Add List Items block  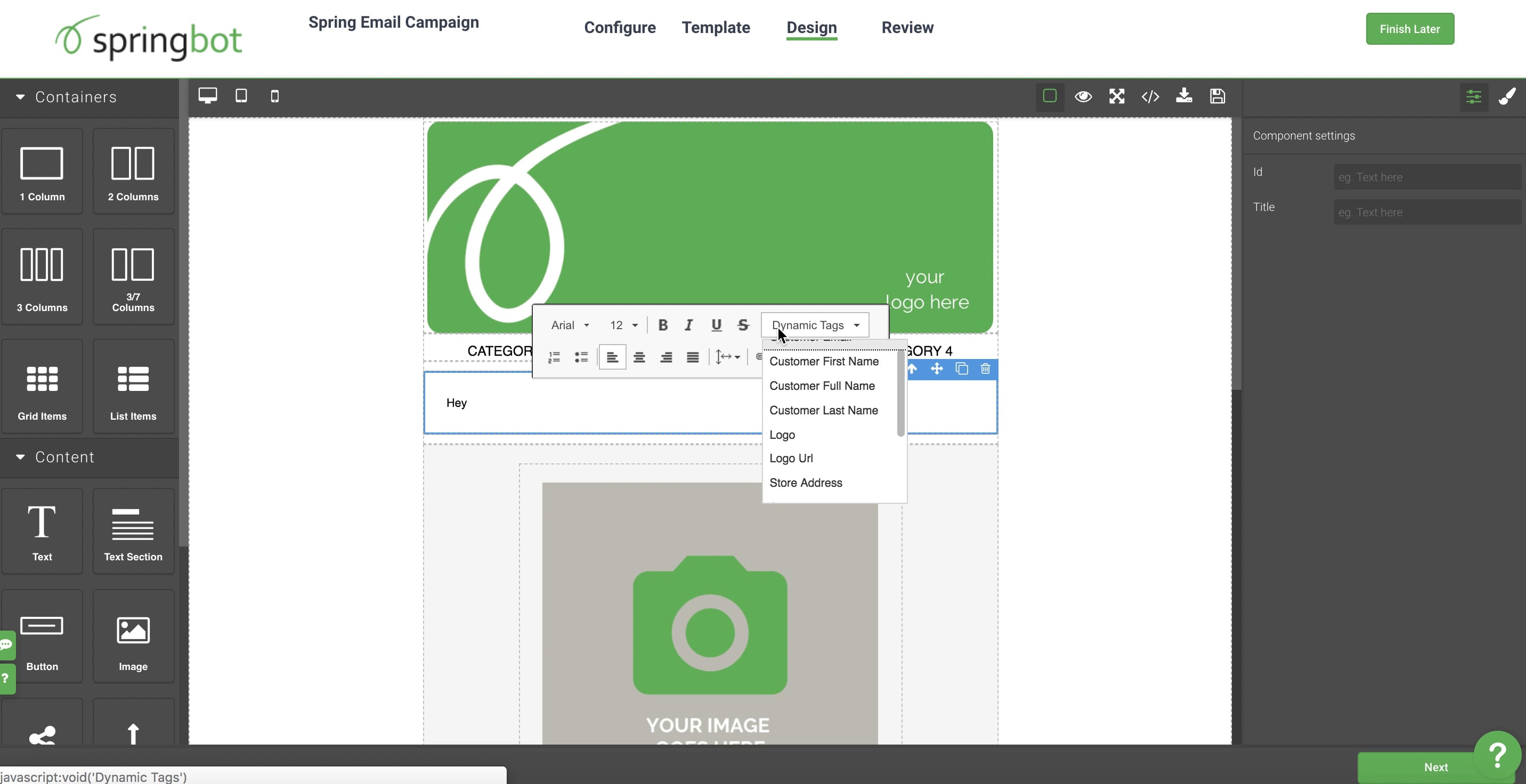133,386
